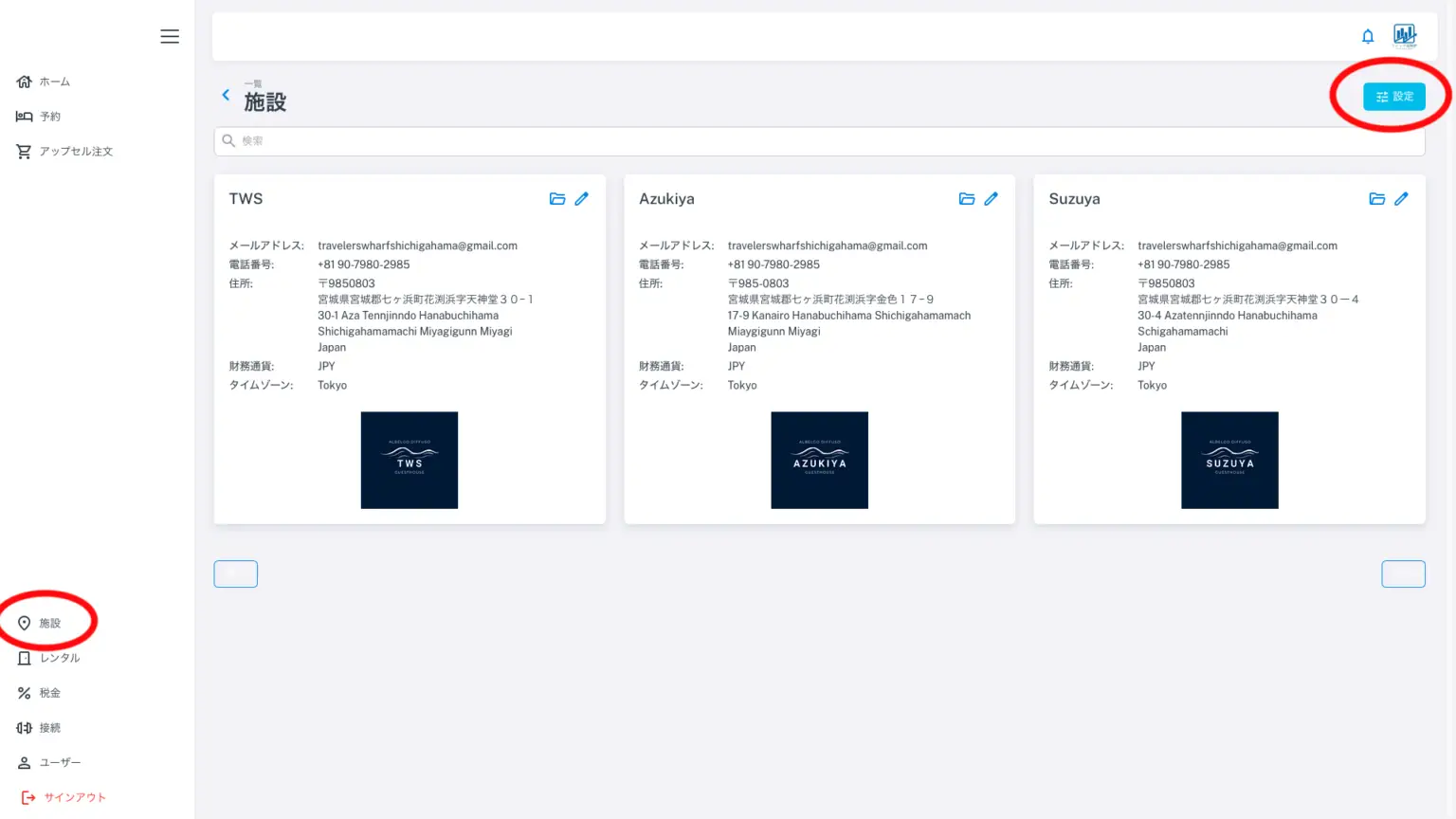Click the 設定 settings button

click(1393, 97)
